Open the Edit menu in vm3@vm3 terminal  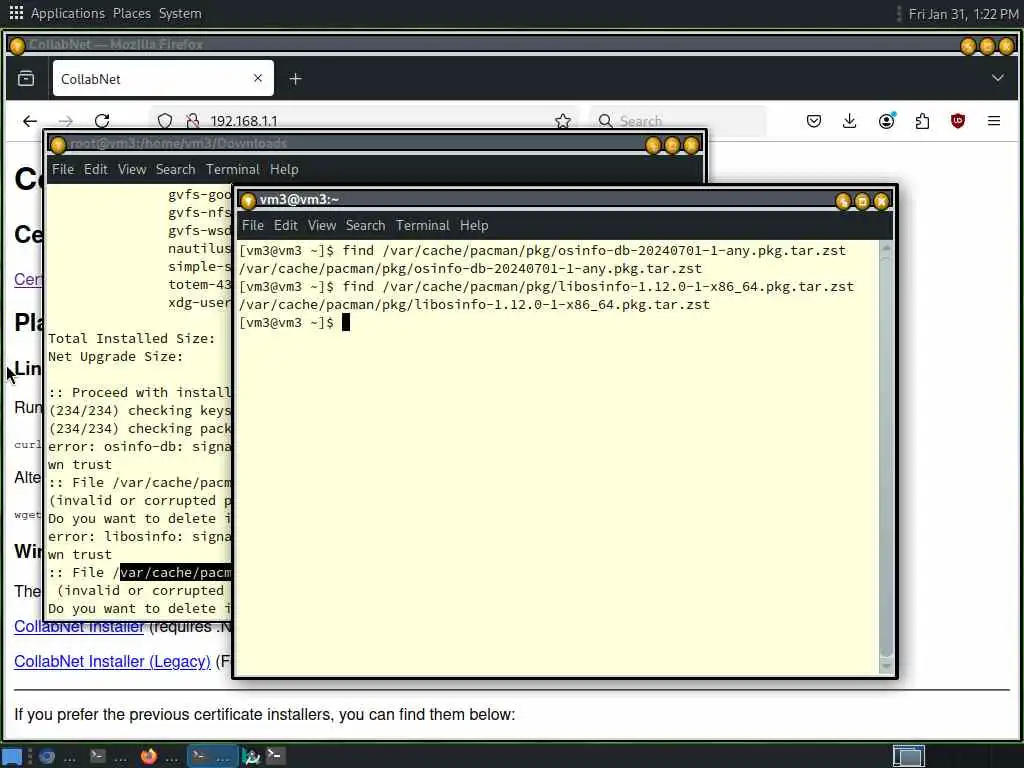[x=285, y=225]
